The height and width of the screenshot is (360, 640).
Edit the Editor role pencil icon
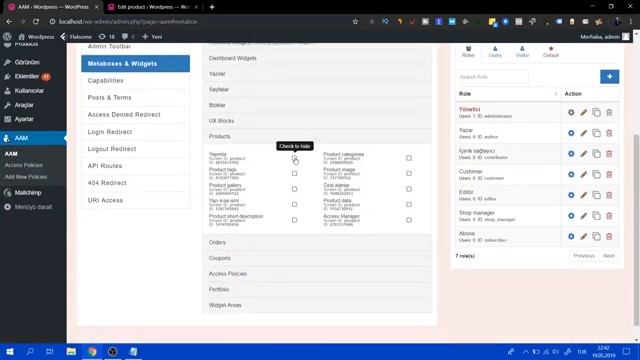point(584,195)
